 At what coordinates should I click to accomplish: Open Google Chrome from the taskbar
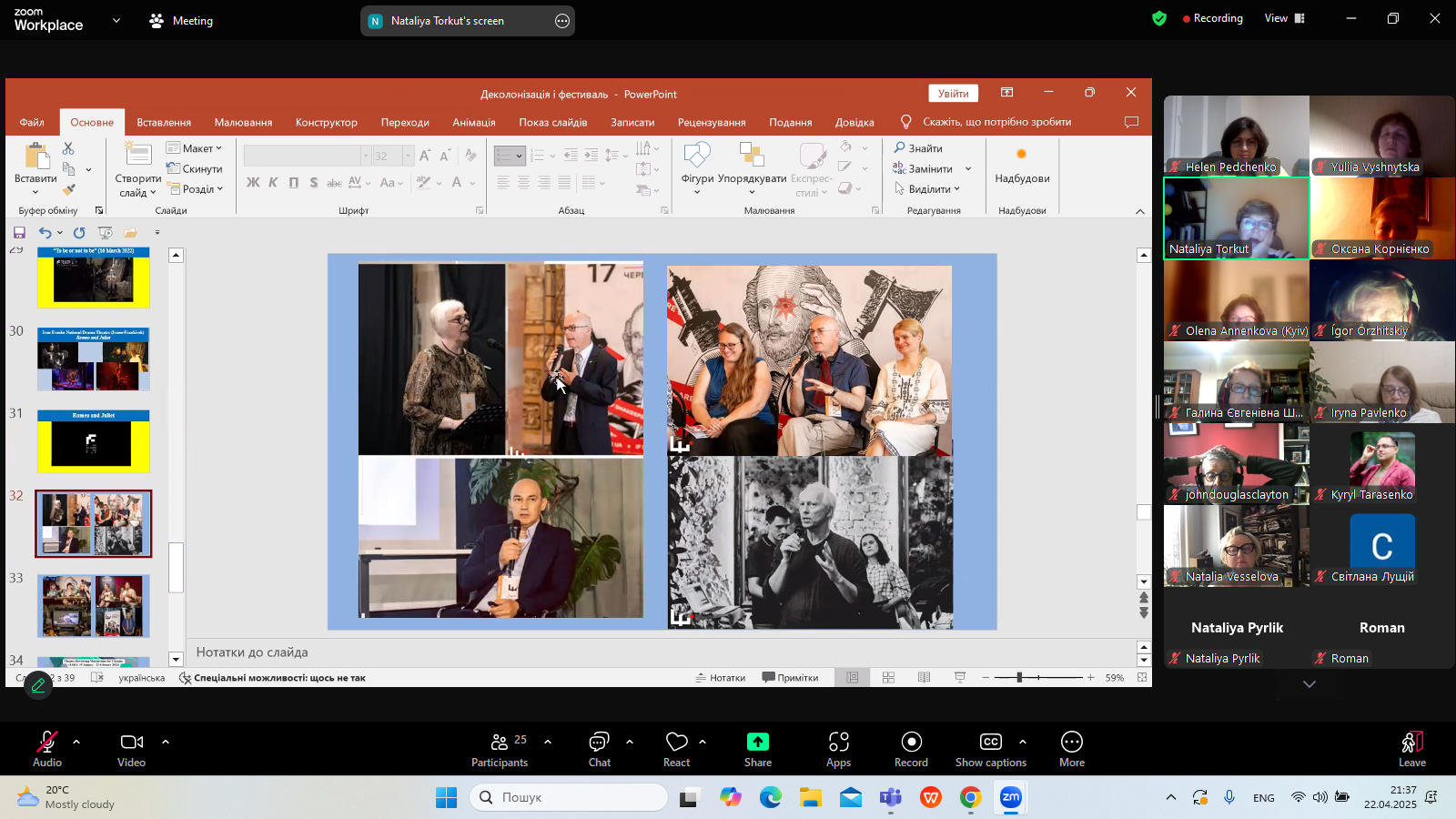pos(971,798)
